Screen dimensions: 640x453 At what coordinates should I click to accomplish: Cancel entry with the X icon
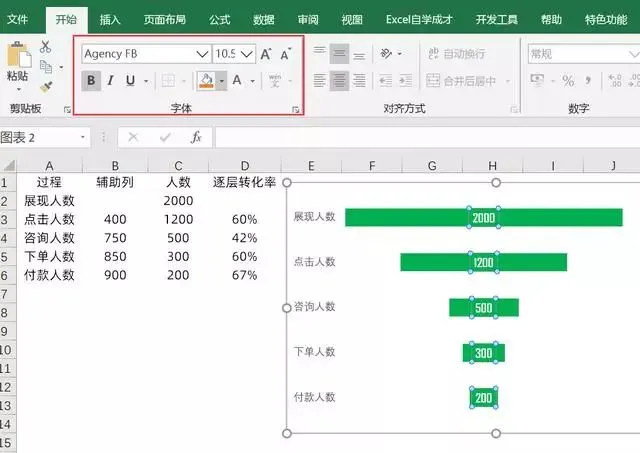pyautogui.click(x=133, y=137)
